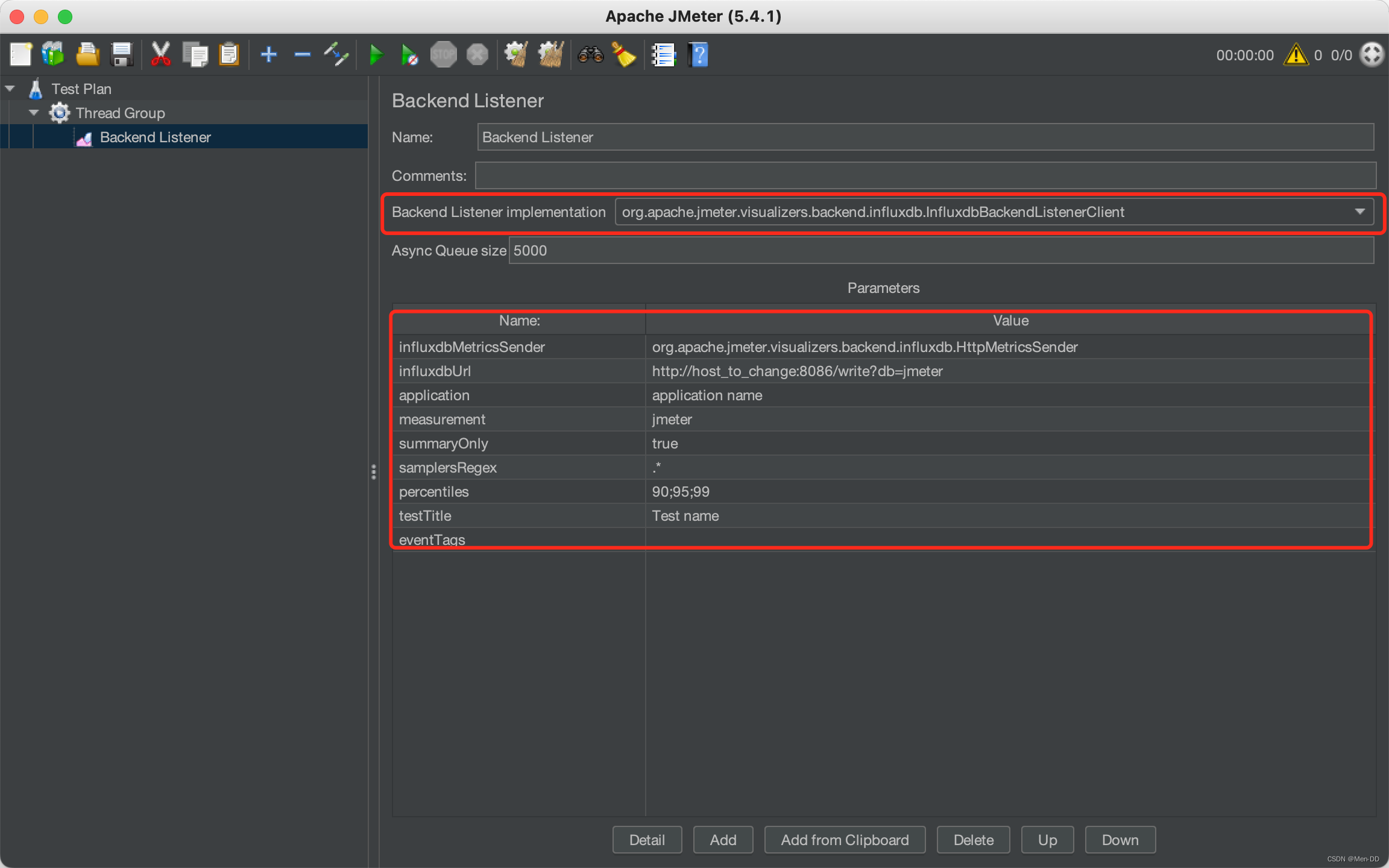Click the Value column header

click(1010, 321)
